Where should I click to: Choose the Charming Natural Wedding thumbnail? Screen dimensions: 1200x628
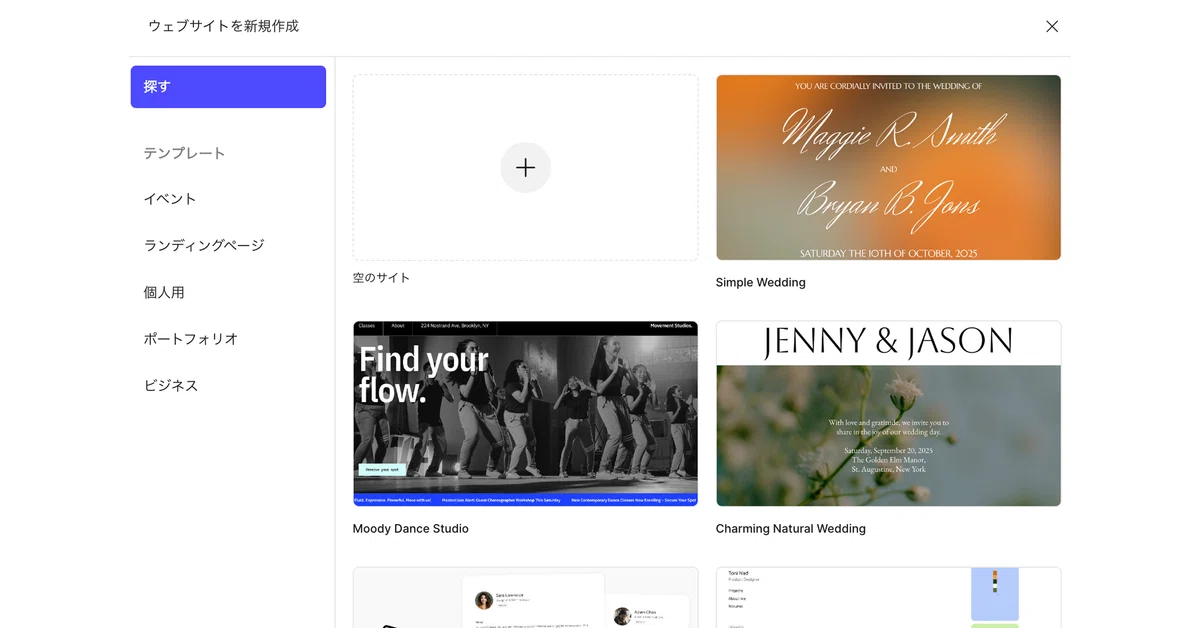pos(888,414)
